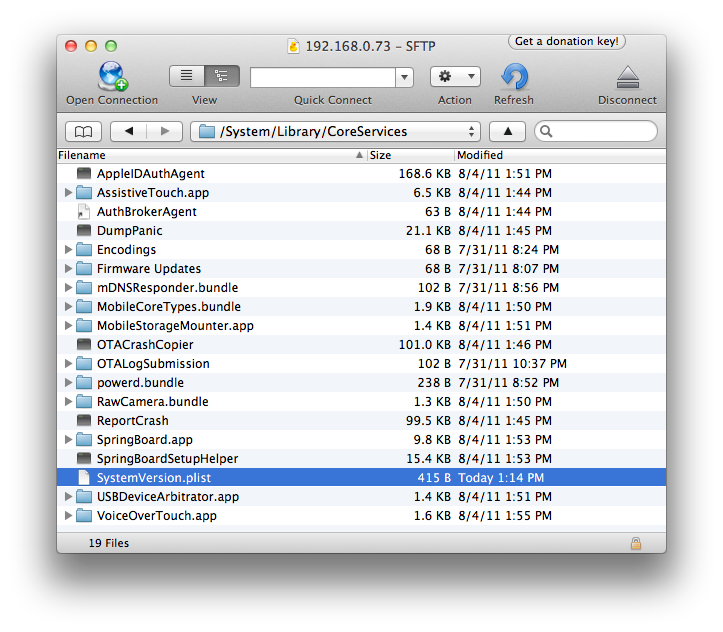Viewport: 723px width, 632px height.
Task: Refresh the directory listing
Action: pyautogui.click(x=514, y=77)
